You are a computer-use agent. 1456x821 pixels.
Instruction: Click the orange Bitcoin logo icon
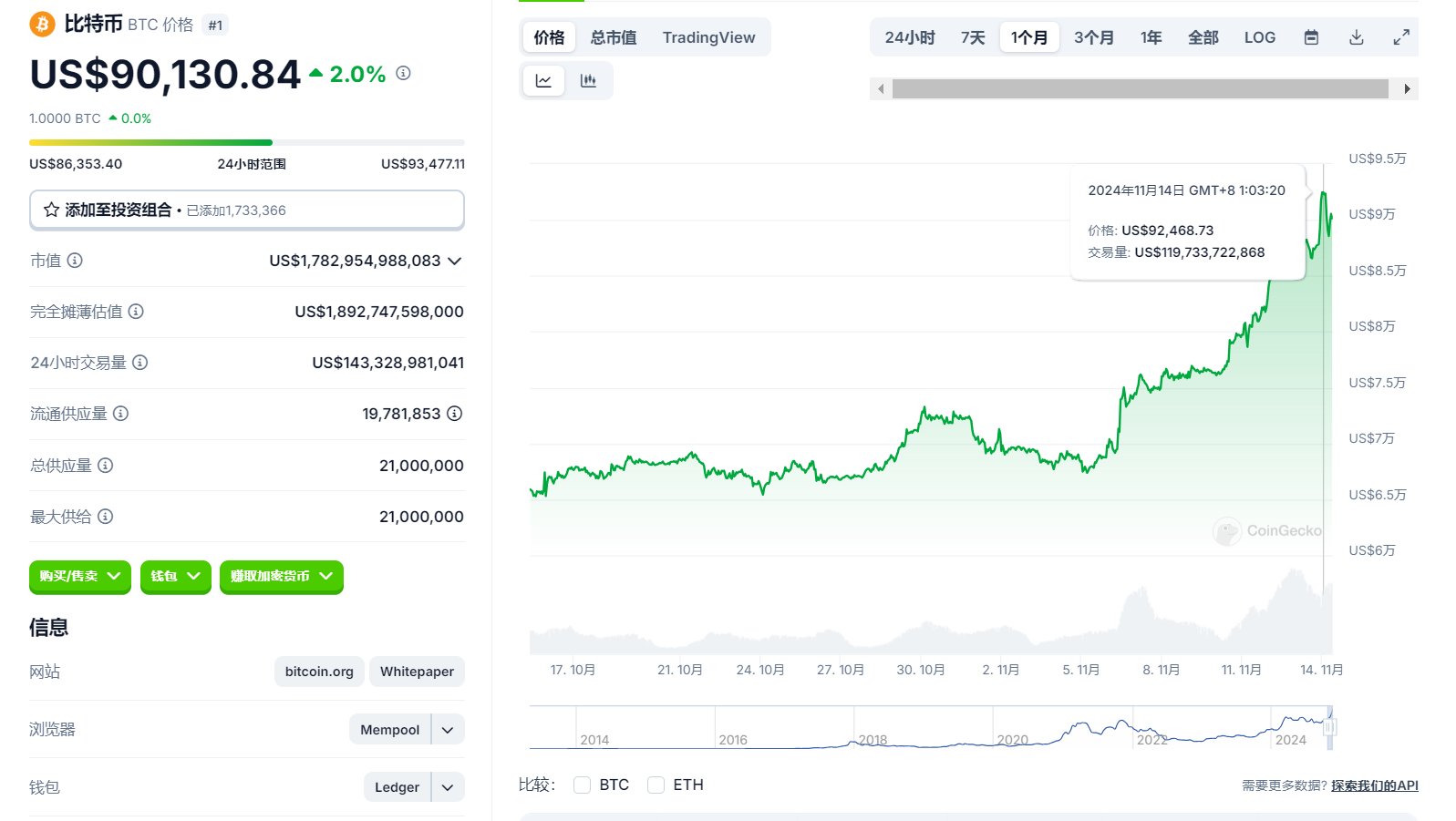click(x=42, y=24)
